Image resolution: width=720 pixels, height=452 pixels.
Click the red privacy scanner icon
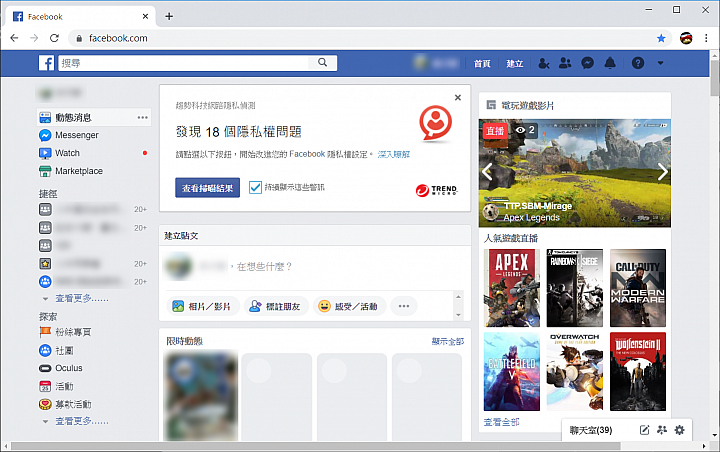coord(435,123)
